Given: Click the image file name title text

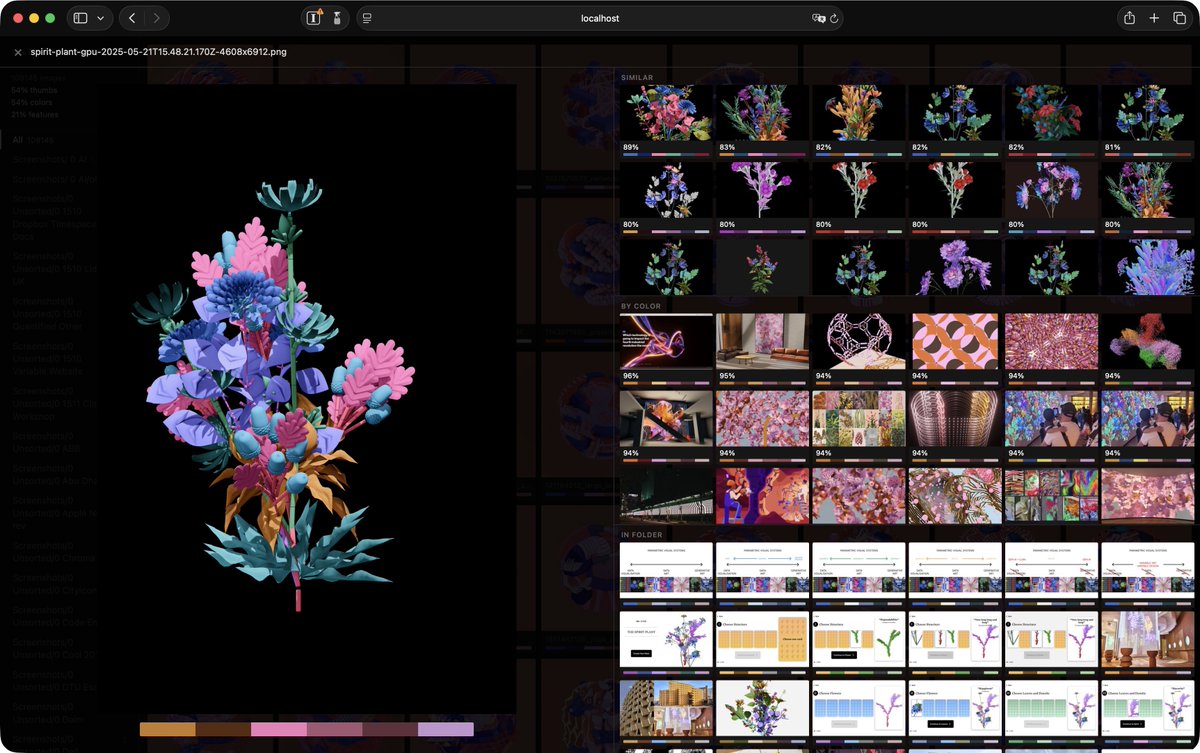Looking at the screenshot, I should click(158, 52).
